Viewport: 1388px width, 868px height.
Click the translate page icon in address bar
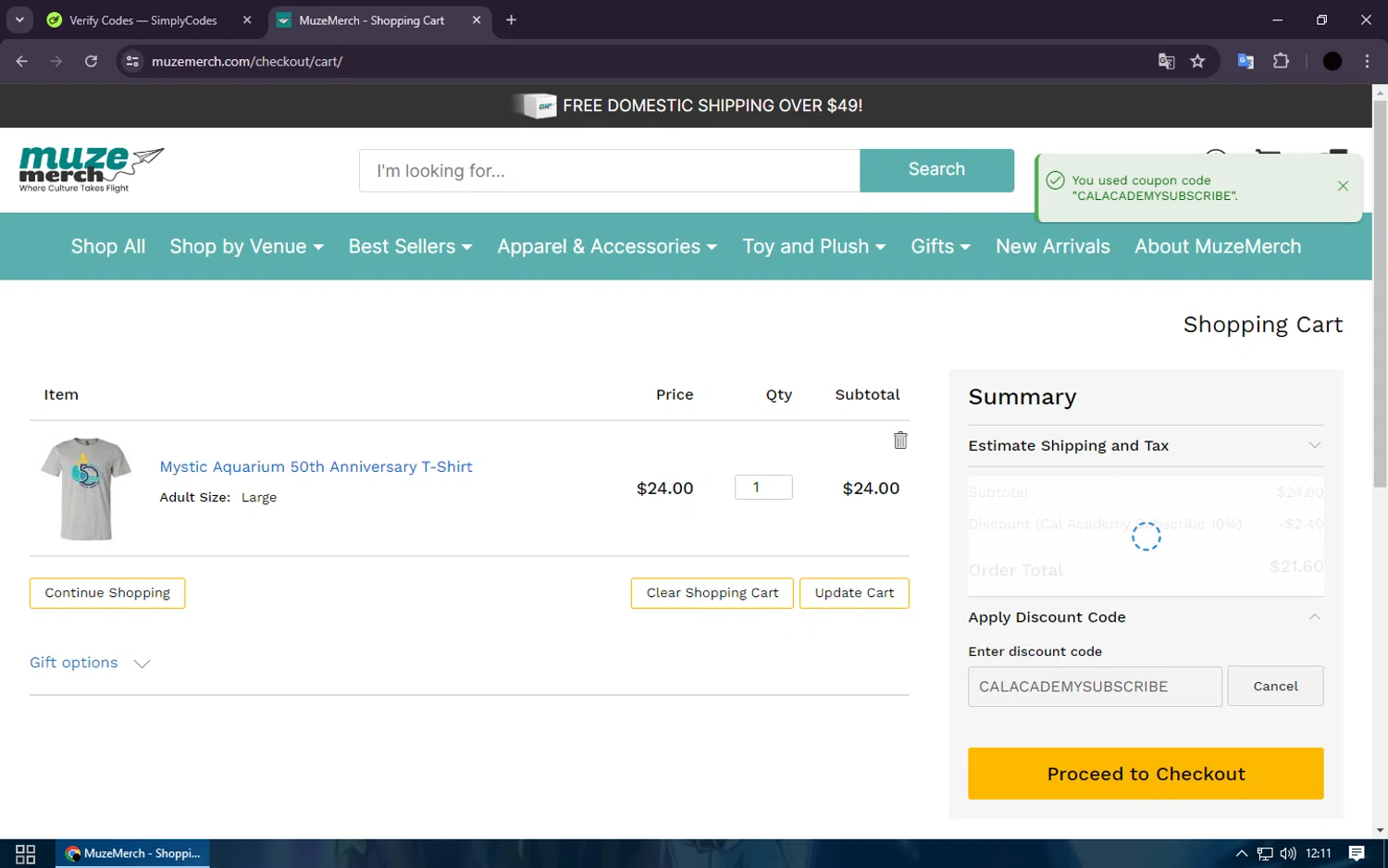click(x=1166, y=61)
